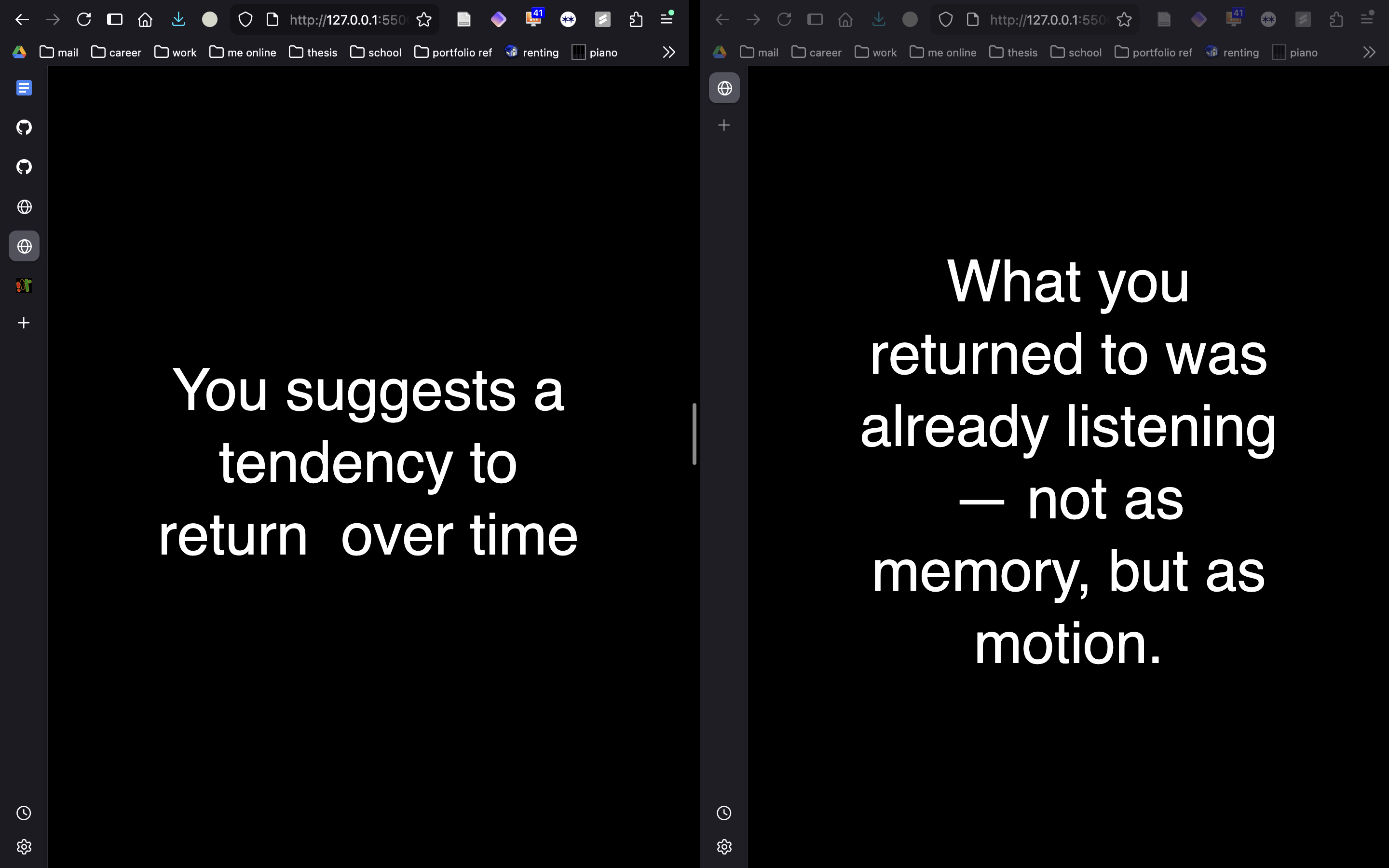Open browser settings via gear icon
The width and height of the screenshot is (1389, 868).
click(24, 847)
